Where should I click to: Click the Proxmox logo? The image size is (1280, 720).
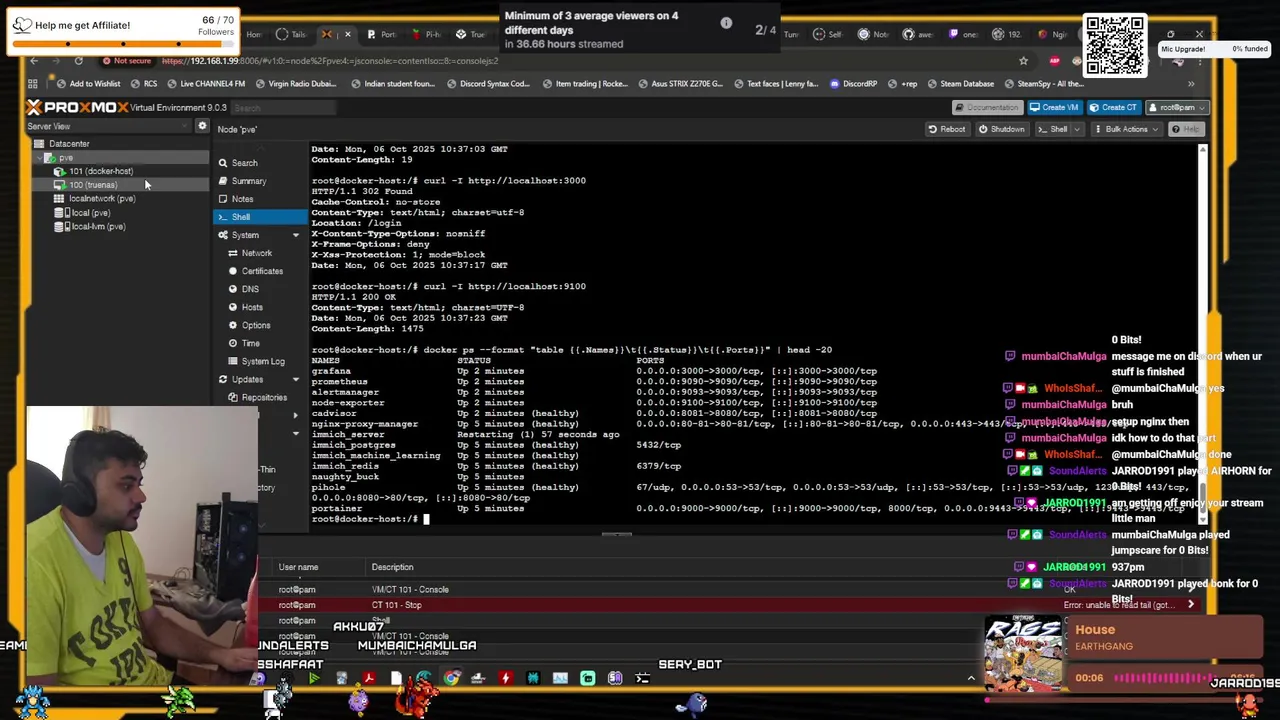pyautogui.click(x=78, y=107)
